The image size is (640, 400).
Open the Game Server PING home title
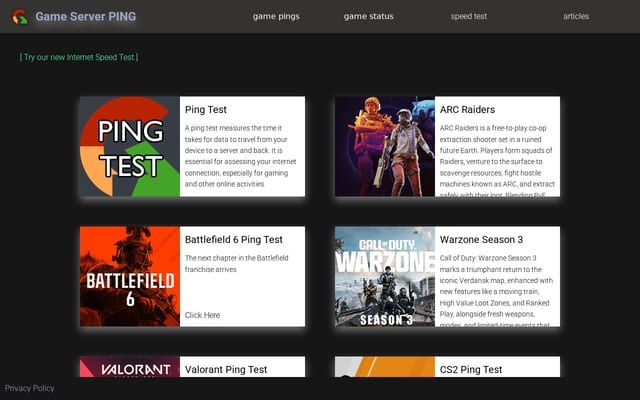(x=86, y=16)
